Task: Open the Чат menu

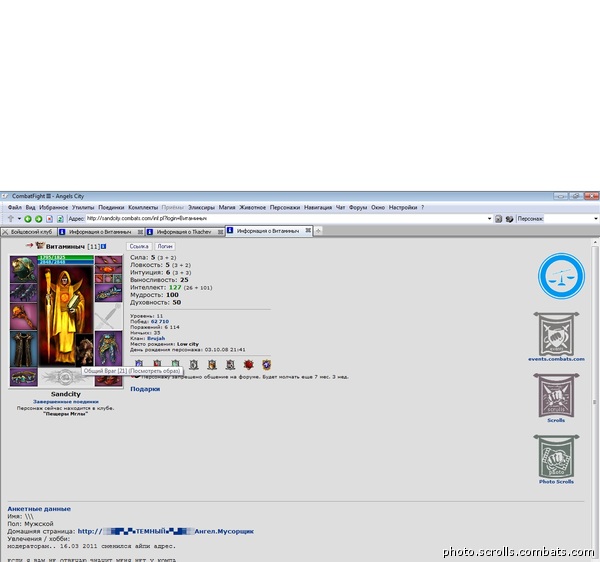Action: pyautogui.click(x=341, y=207)
